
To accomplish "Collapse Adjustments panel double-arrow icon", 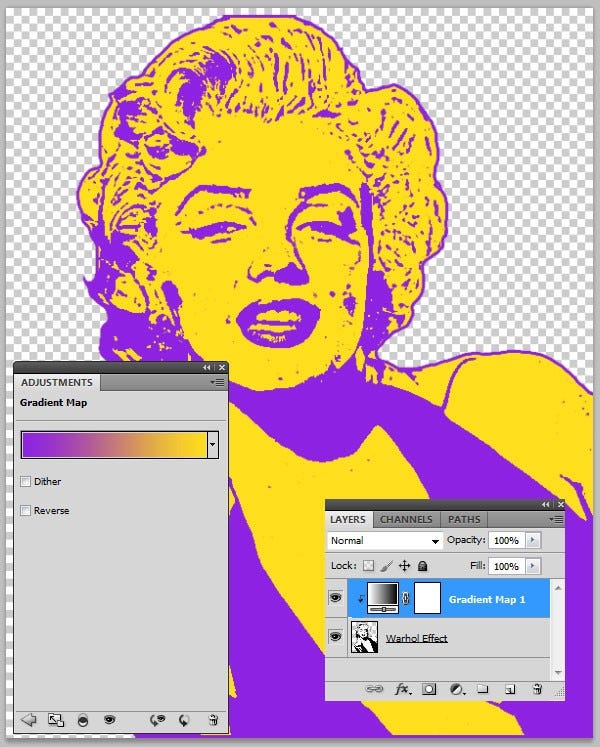I will pyautogui.click(x=206, y=367).
